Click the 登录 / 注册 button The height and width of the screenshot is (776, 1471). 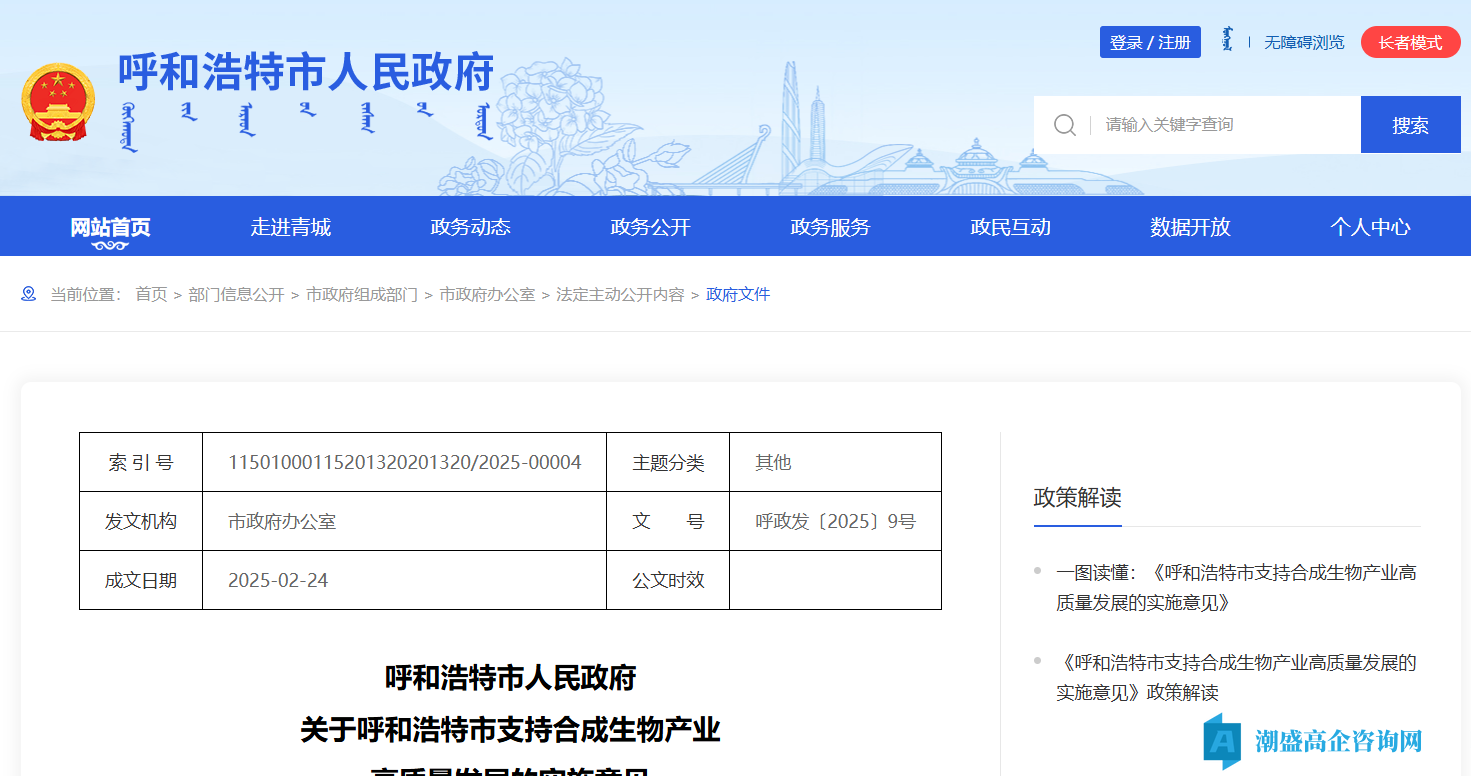1150,42
